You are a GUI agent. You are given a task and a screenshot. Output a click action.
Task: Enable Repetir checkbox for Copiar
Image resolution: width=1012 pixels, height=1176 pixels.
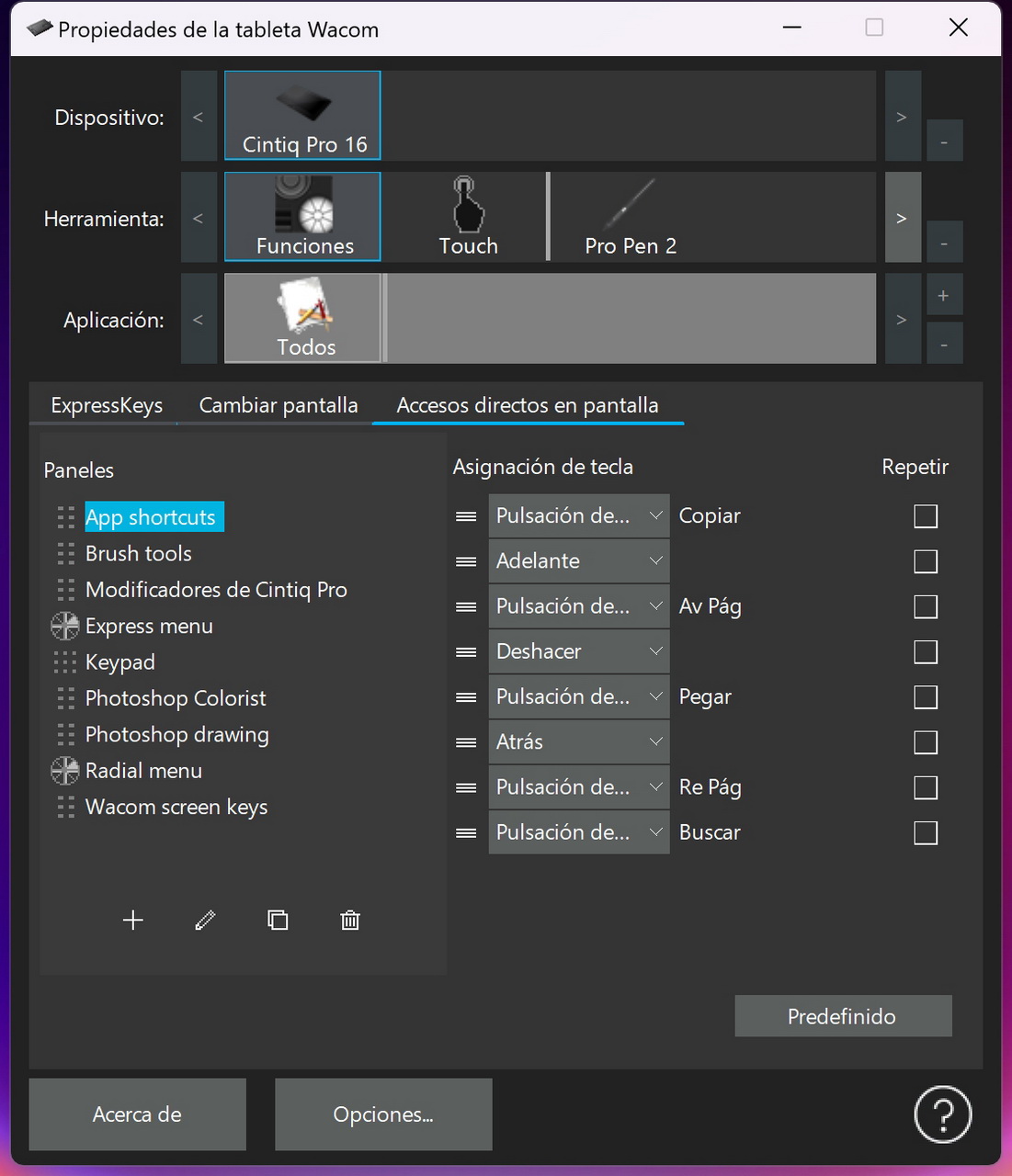point(926,516)
